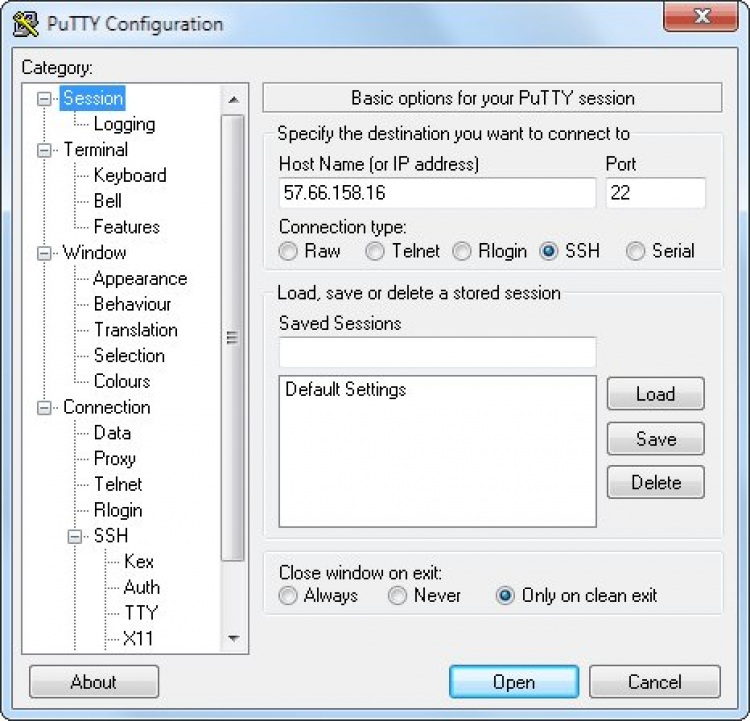Open the Selection settings category
Screen dimensions: 750x721
(x=129, y=355)
